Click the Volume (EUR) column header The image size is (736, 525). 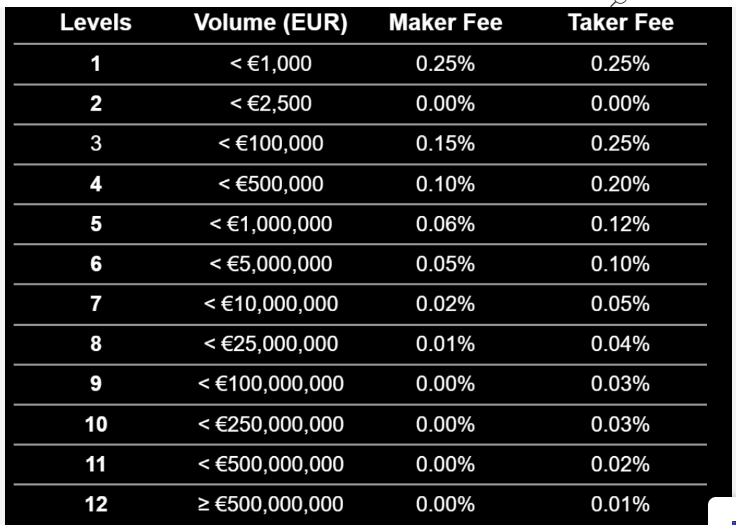tap(271, 23)
